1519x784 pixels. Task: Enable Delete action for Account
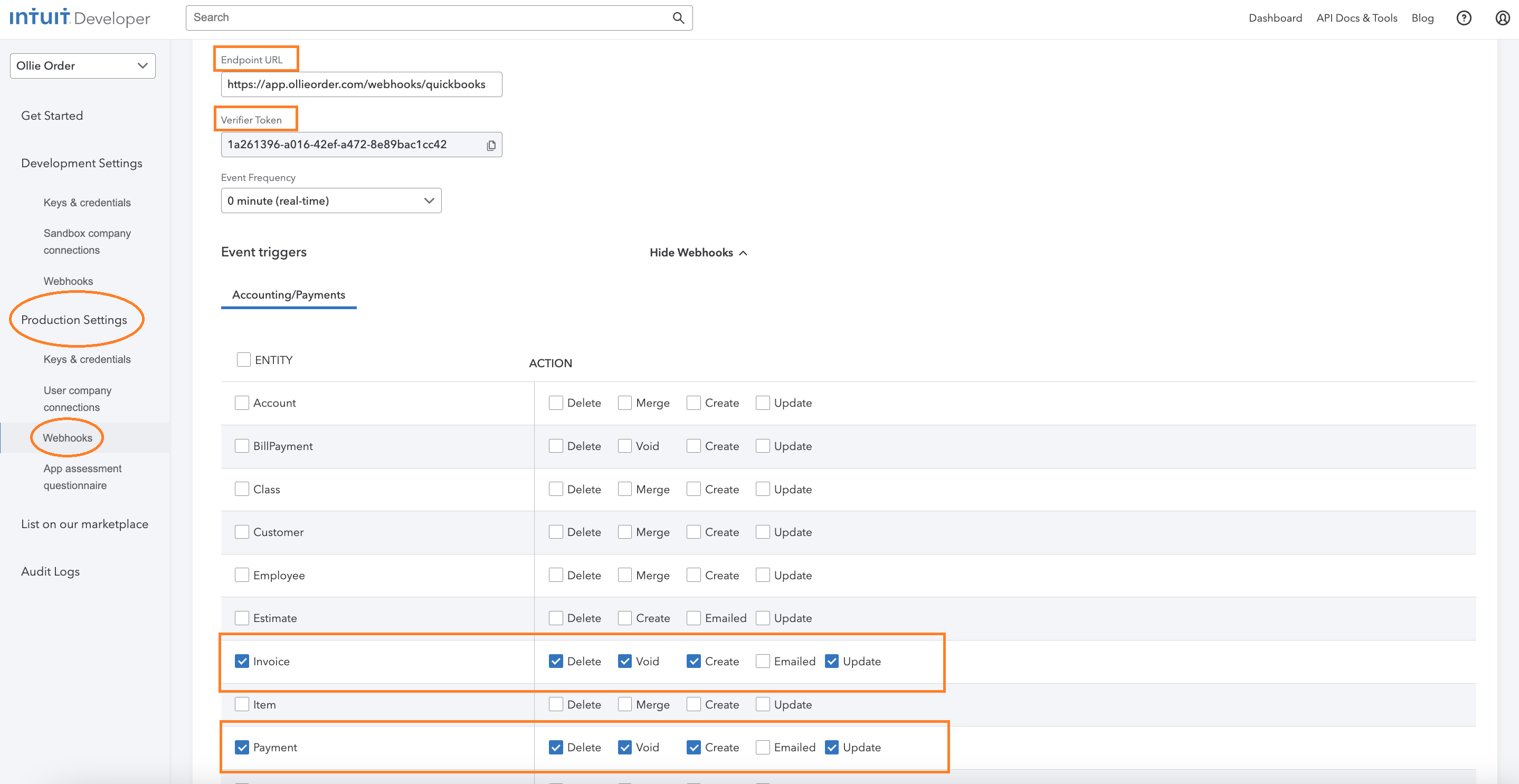point(555,403)
